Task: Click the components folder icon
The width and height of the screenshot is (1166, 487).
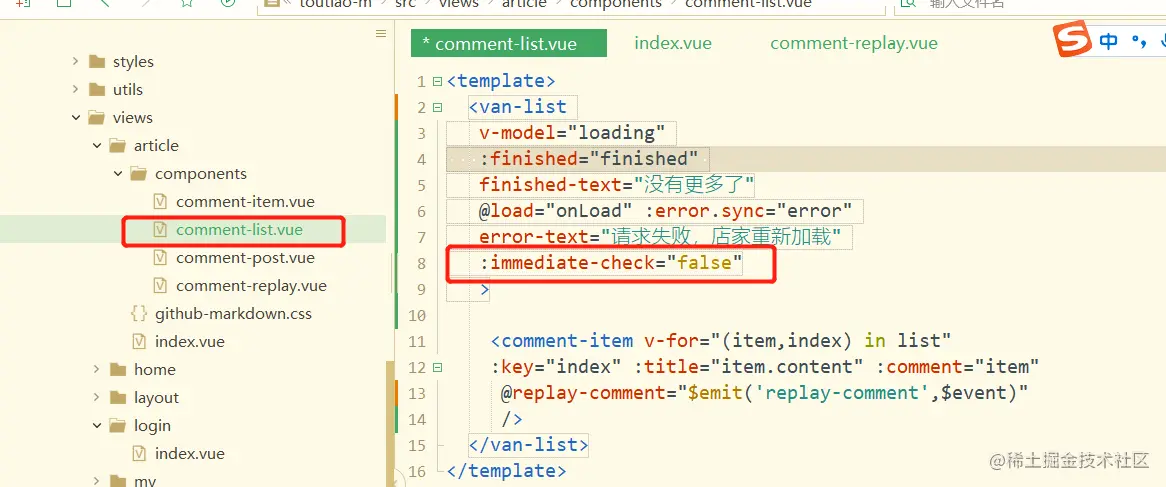Action: click(138, 173)
